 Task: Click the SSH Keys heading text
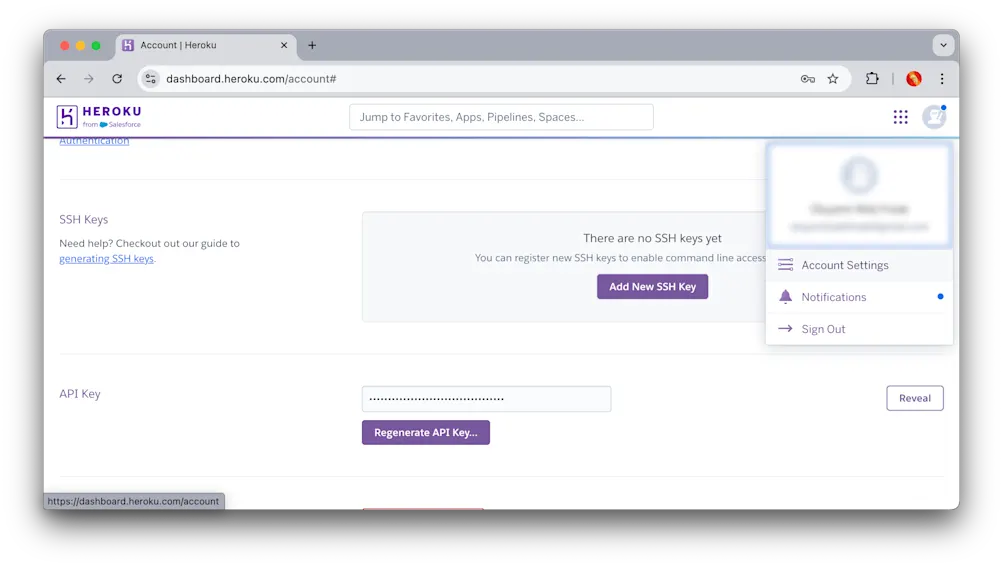84,220
